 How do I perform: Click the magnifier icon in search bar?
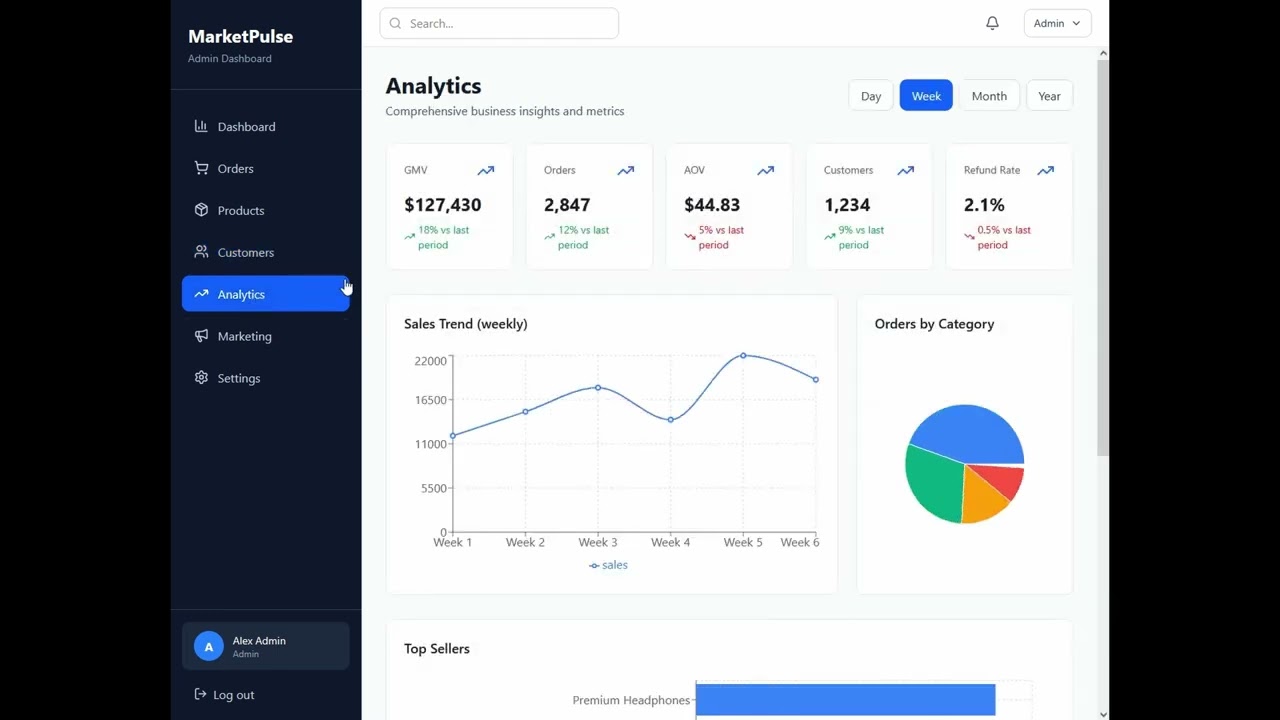point(395,23)
